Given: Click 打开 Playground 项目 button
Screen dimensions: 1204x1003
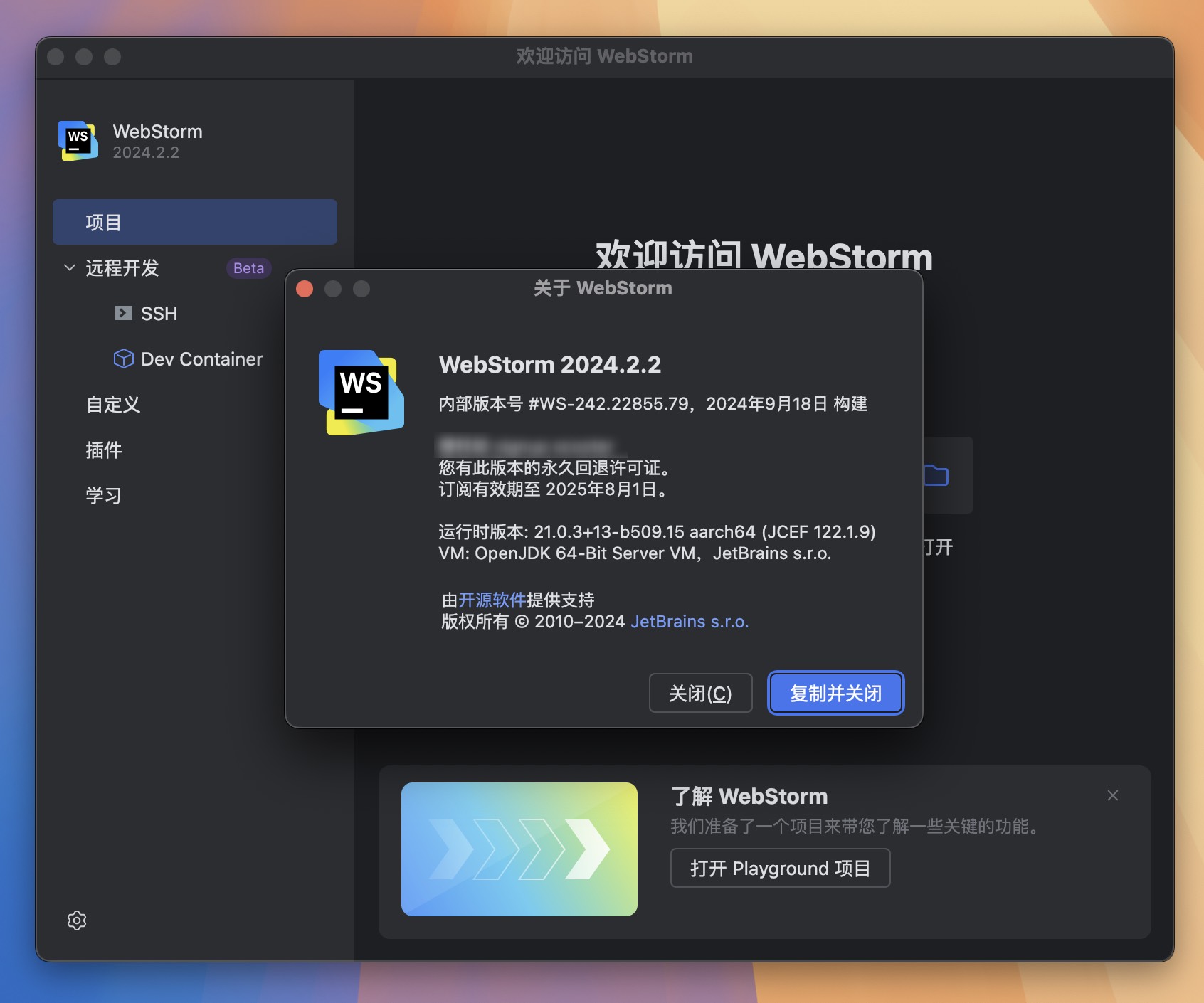Looking at the screenshot, I should [x=781, y=868].
